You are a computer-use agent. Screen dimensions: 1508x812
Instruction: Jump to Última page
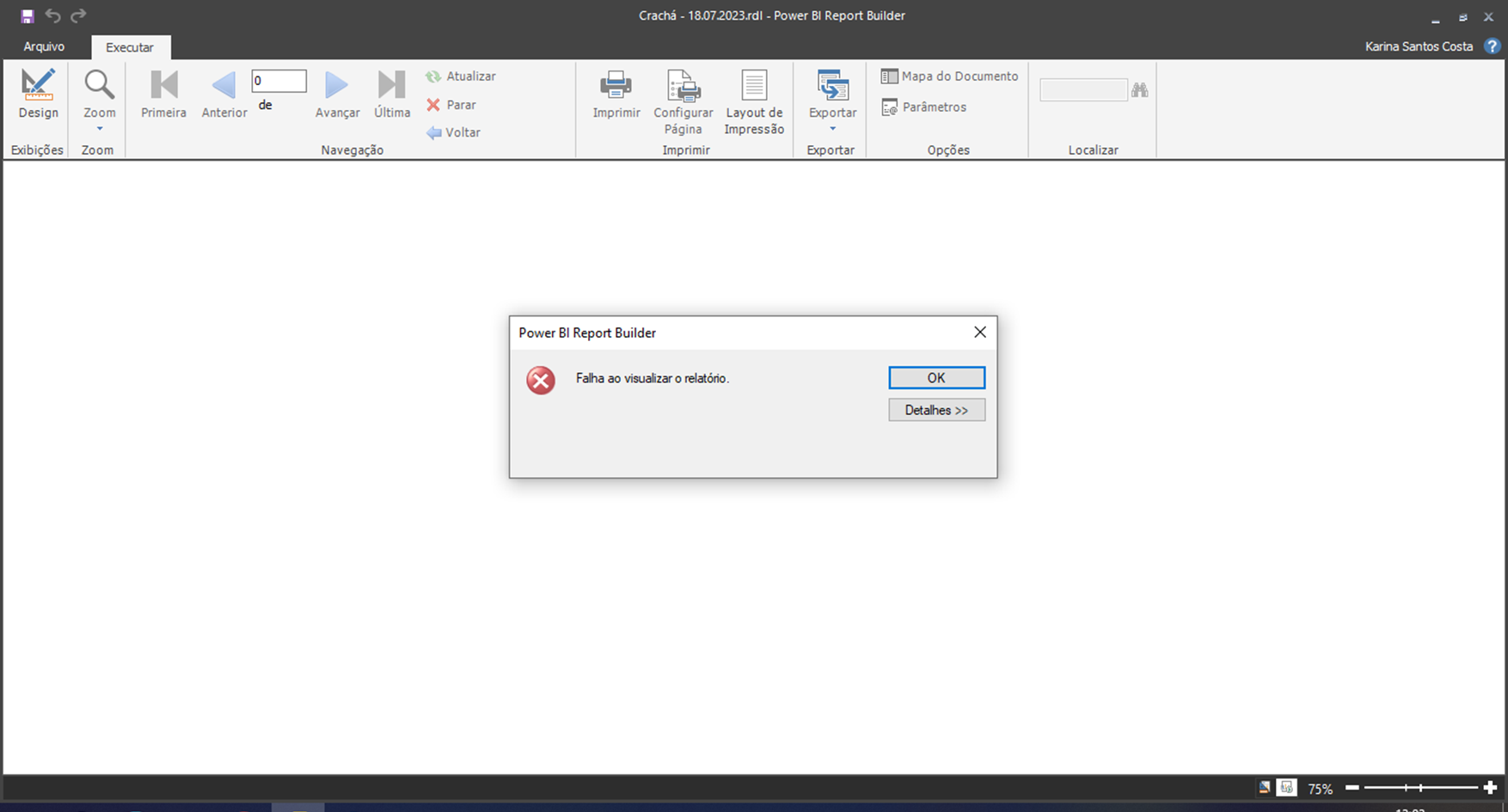392,94
